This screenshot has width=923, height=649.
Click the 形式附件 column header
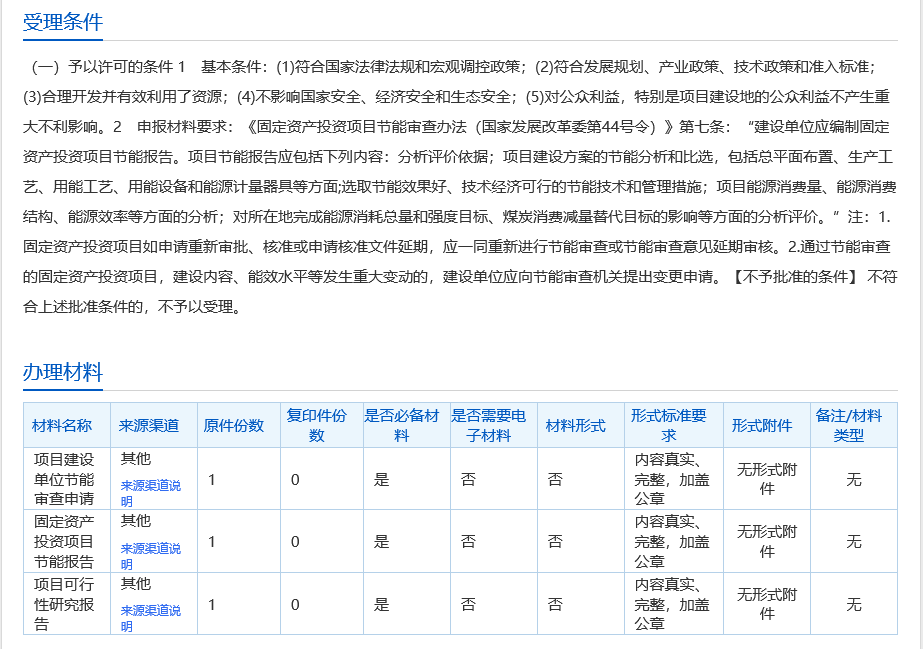(x=762, y=425)
